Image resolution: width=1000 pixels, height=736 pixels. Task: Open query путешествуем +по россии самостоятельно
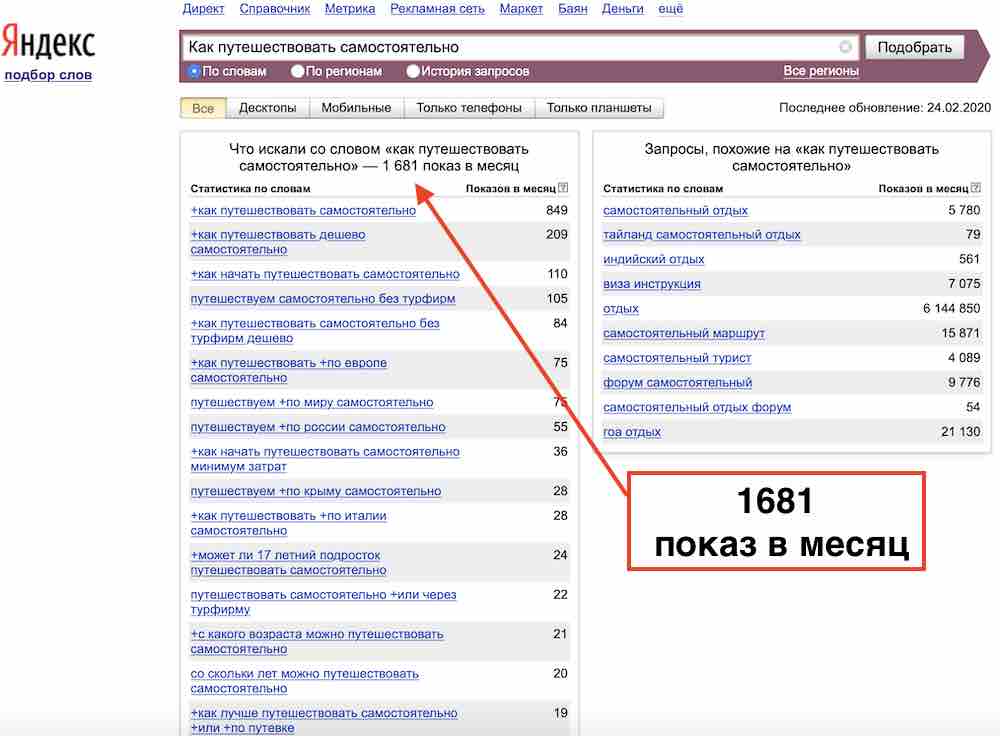coord(318,427)
